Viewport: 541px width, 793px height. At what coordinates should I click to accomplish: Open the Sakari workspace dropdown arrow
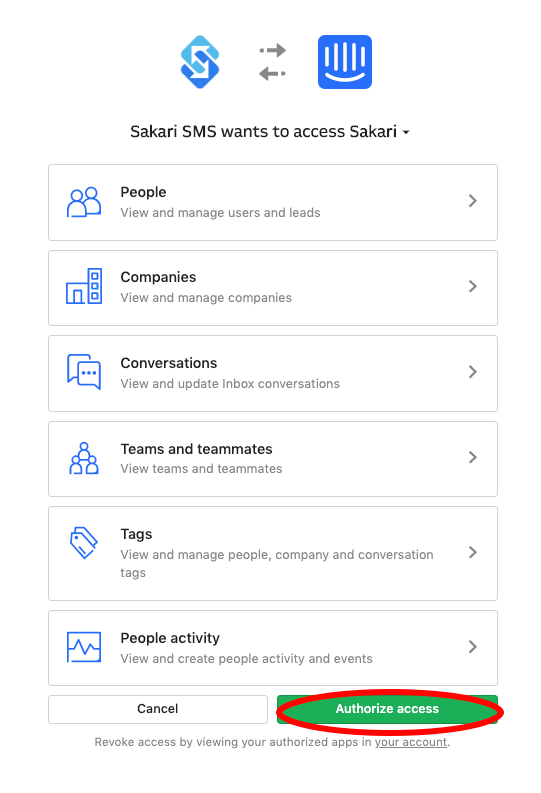(405, 133)
